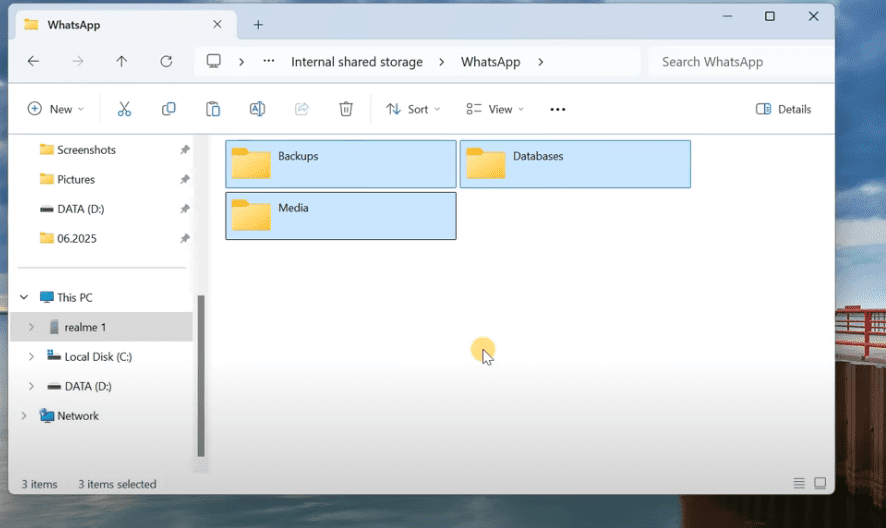Viewport: 886px width, 528px height.
Task: Navigate back with the left arrow
Action: (x=33, y=61)
